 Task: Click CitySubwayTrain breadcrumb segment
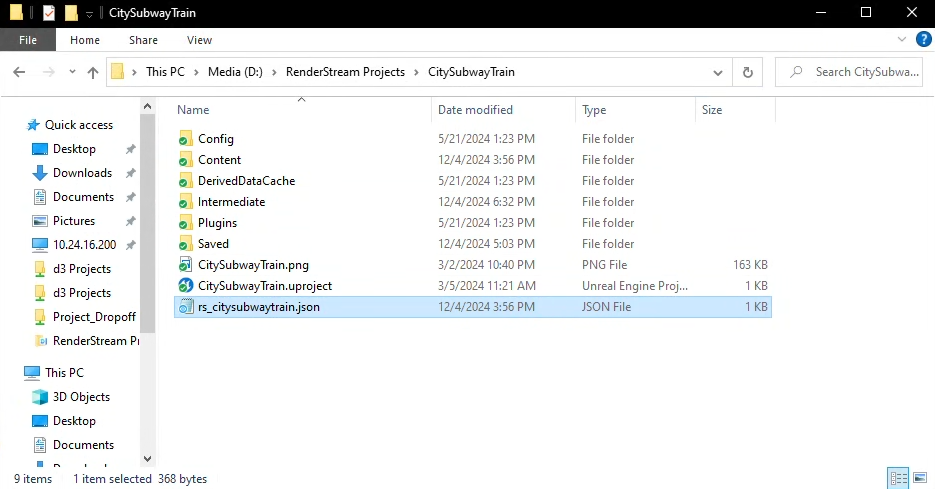pyautogui.click(x=471, y=72)
